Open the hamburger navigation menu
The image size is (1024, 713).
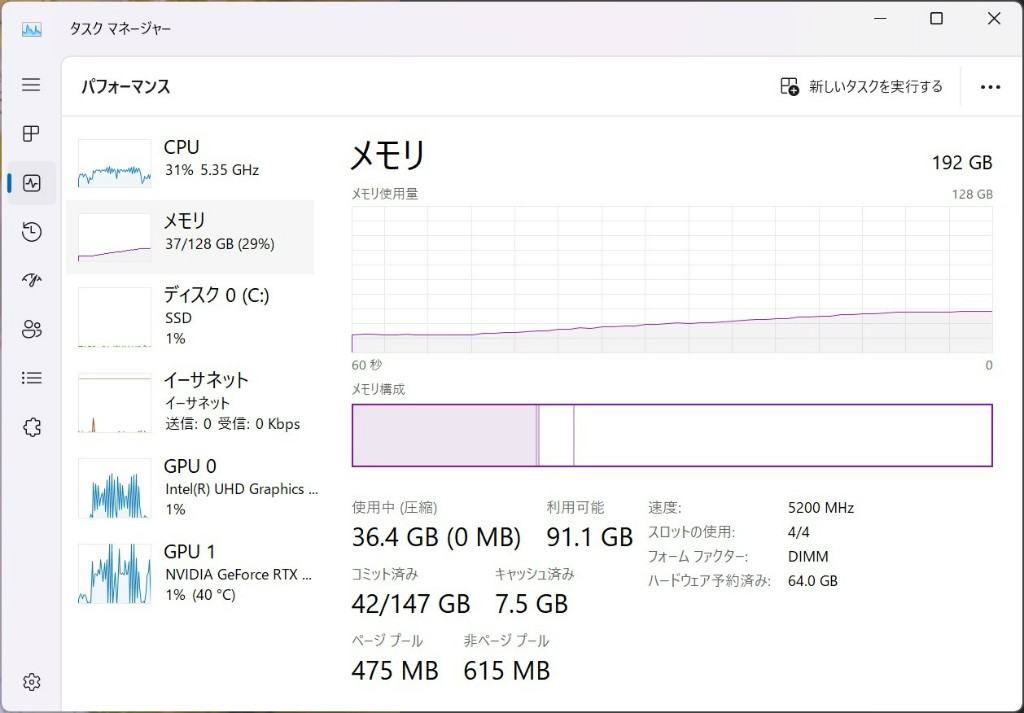(x=31, y=85)
